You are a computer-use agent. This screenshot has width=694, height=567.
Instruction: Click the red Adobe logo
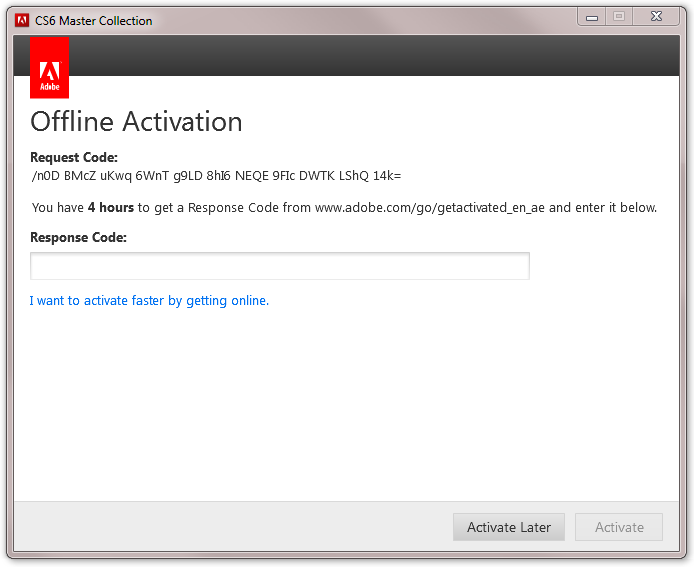click(x=50, y=68)
